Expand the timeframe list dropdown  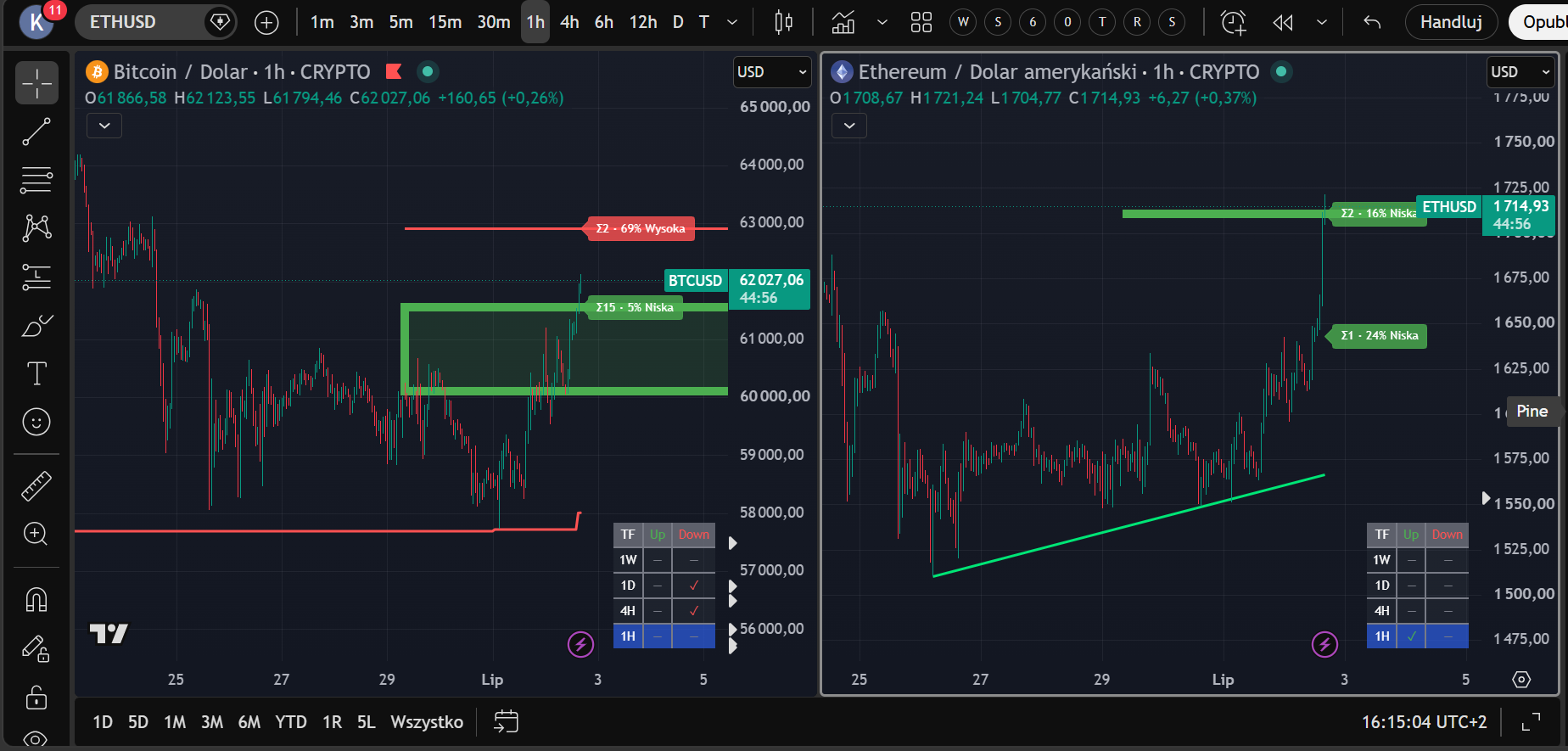click(x=732, y=23)
